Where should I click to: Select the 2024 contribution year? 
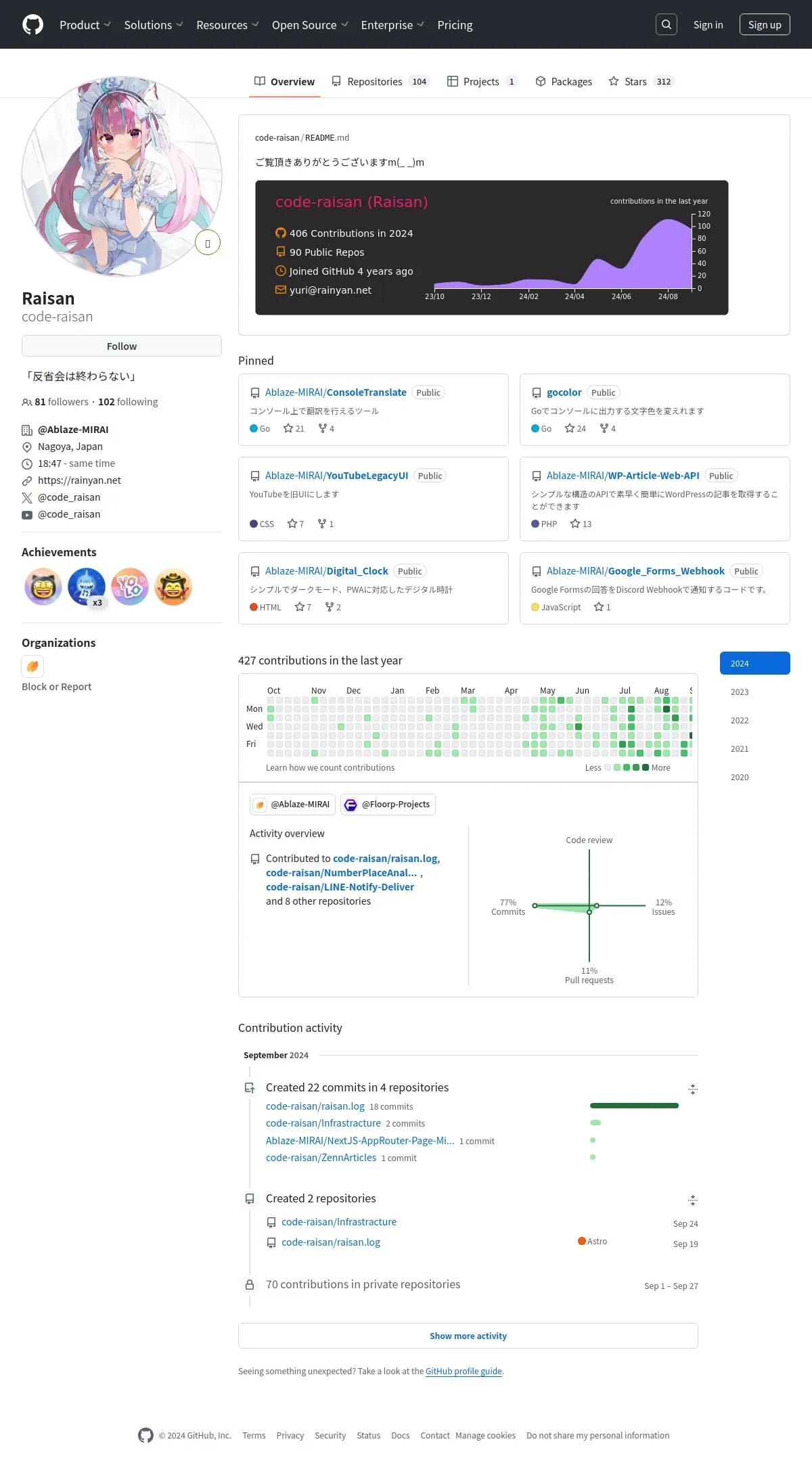coord(755,663)
